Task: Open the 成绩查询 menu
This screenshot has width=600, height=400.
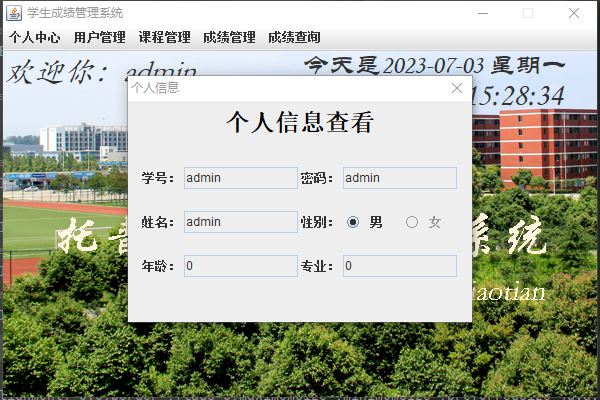Action: click(294, 37)
